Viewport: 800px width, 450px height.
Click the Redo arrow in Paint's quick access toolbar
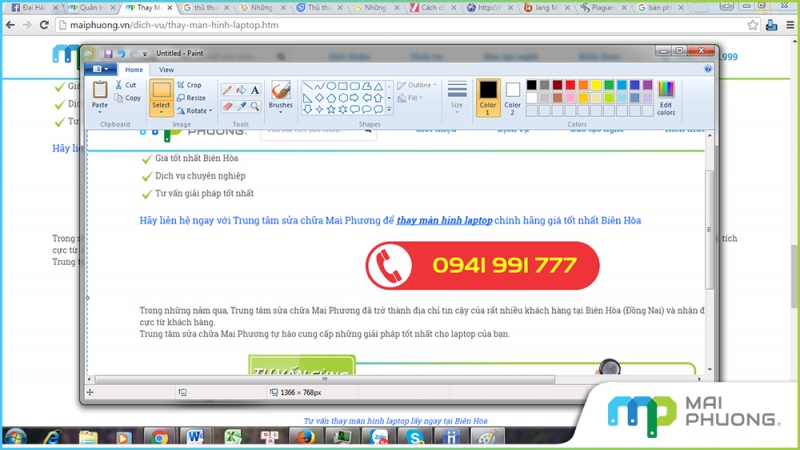coord(134,53)
